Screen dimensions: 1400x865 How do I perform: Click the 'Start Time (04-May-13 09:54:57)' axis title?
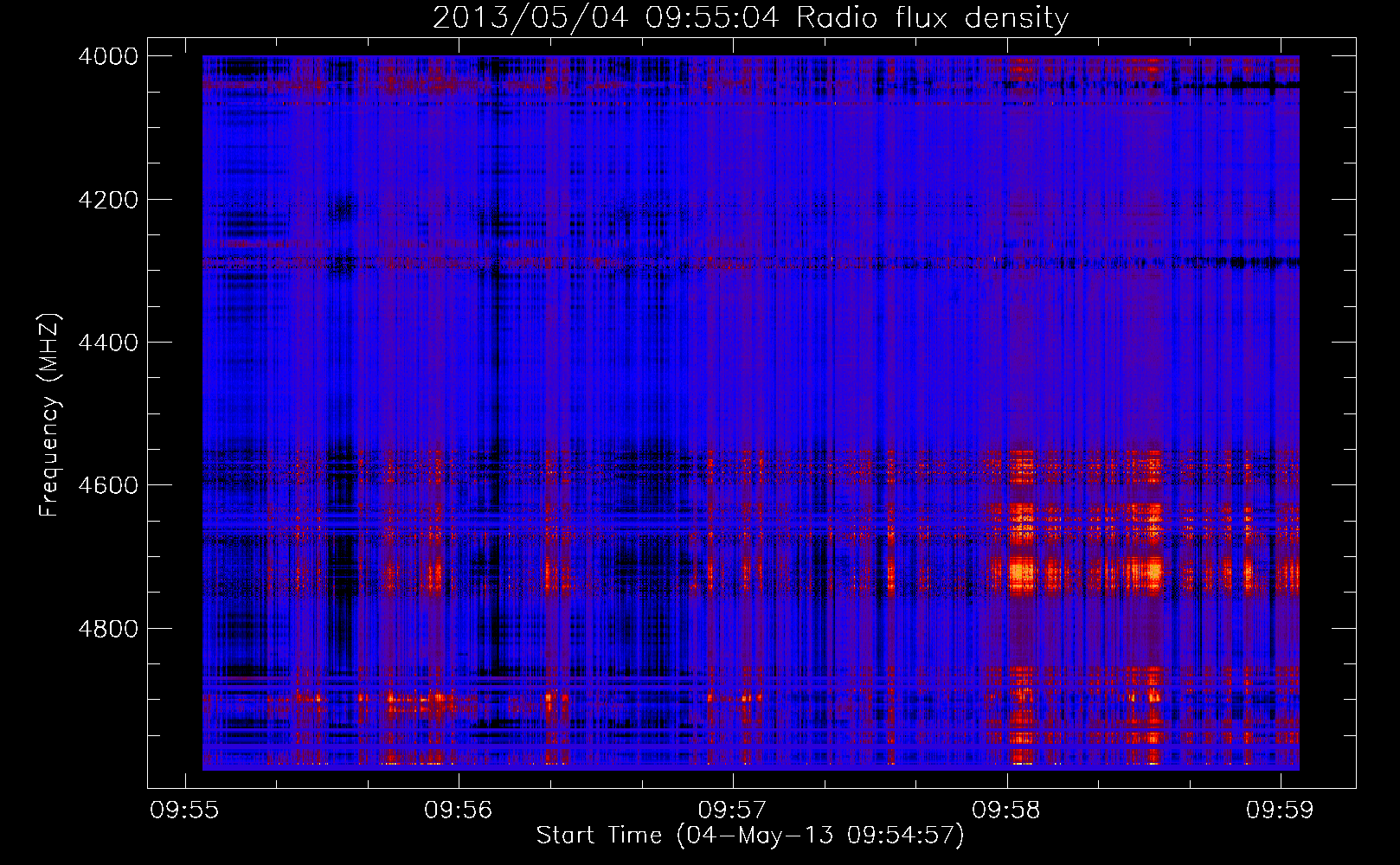[750, 836]
